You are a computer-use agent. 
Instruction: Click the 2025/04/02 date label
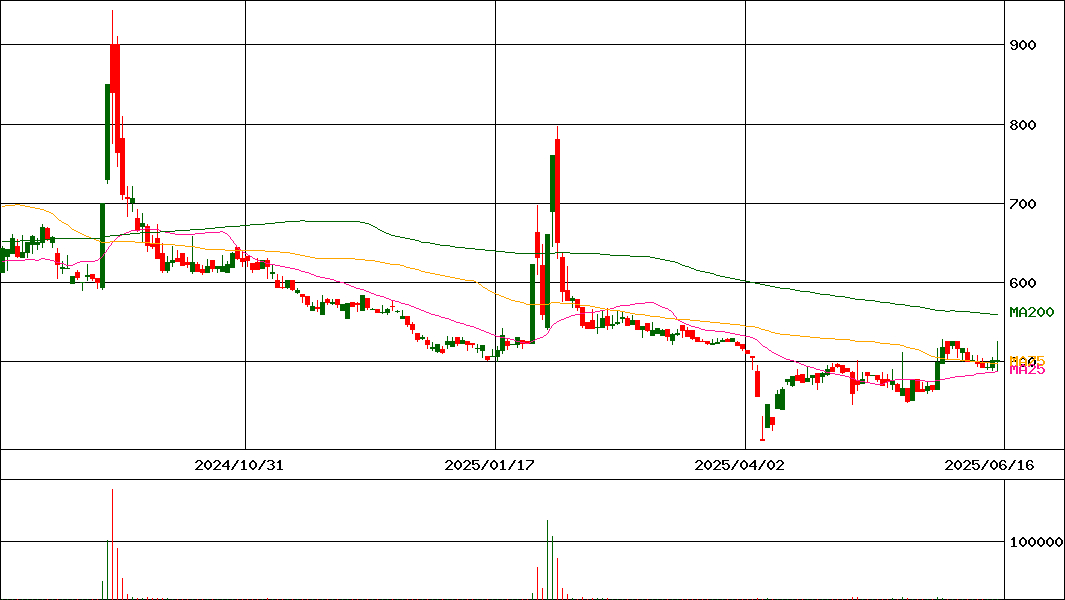[739, 465]
